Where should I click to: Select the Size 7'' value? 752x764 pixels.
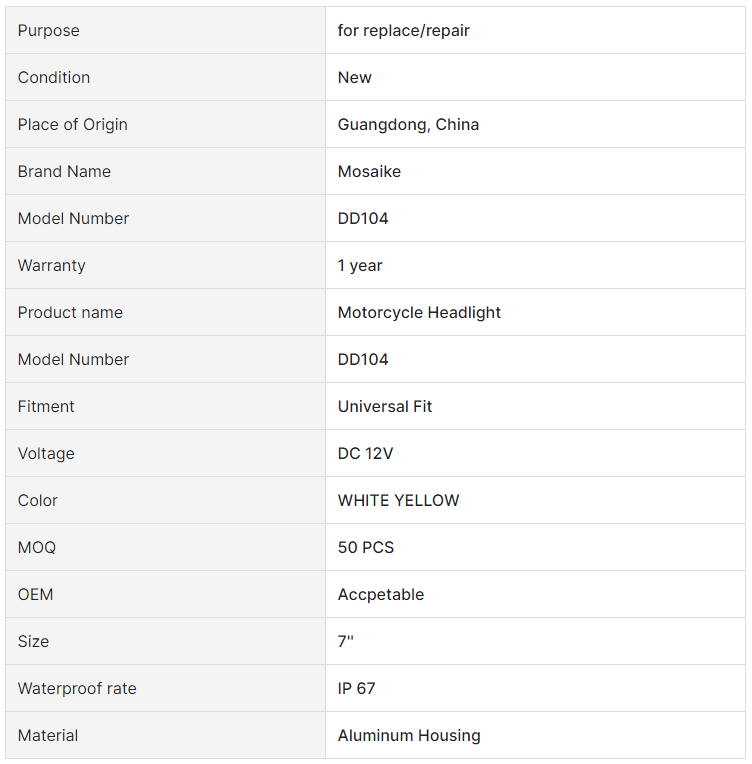coord(346,641)
